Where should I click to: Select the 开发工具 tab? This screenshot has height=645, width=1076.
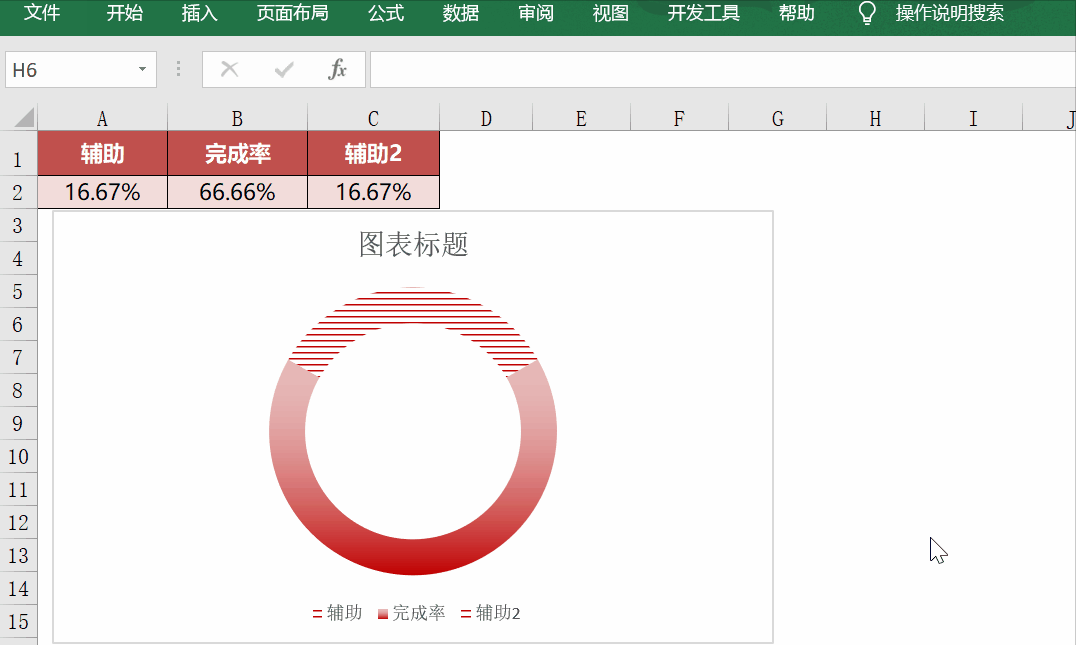tap(703, 13)
